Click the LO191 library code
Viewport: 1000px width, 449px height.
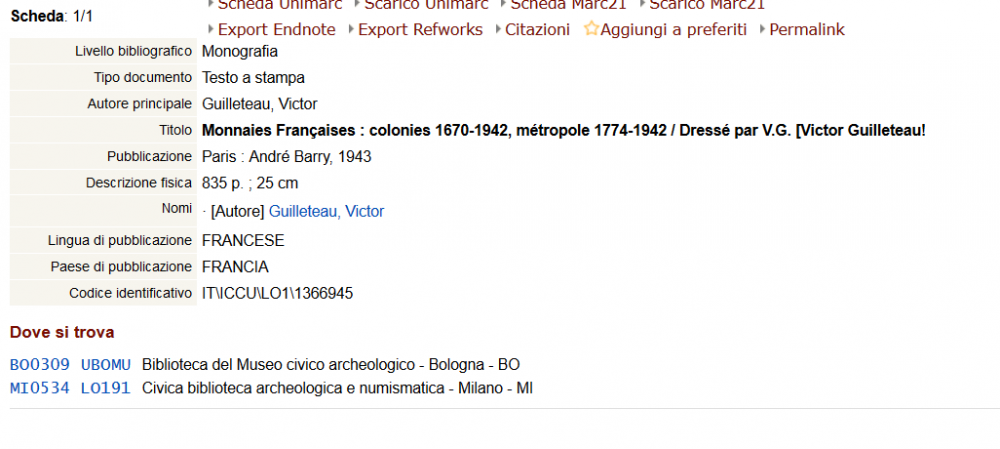106,388
